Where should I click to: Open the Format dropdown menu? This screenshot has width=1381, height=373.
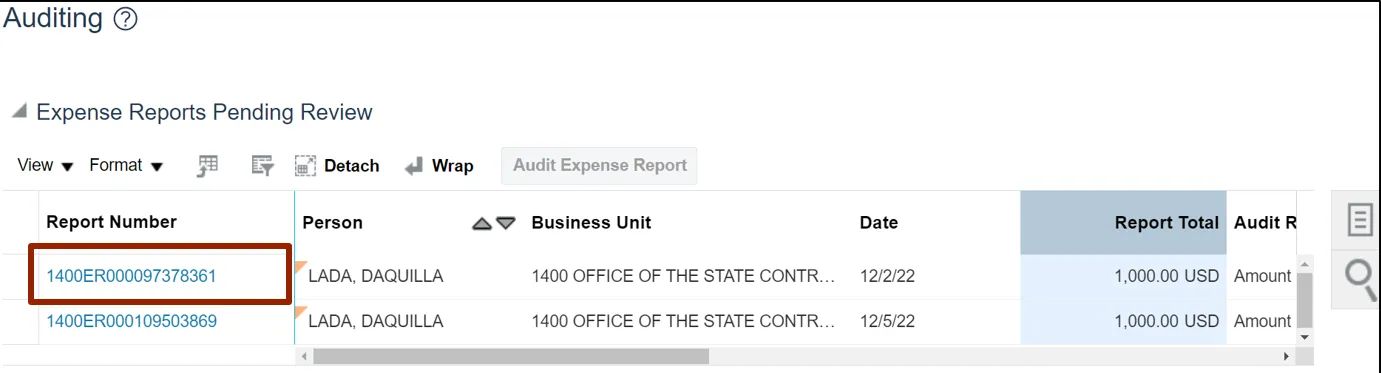(x=126, y=166)
